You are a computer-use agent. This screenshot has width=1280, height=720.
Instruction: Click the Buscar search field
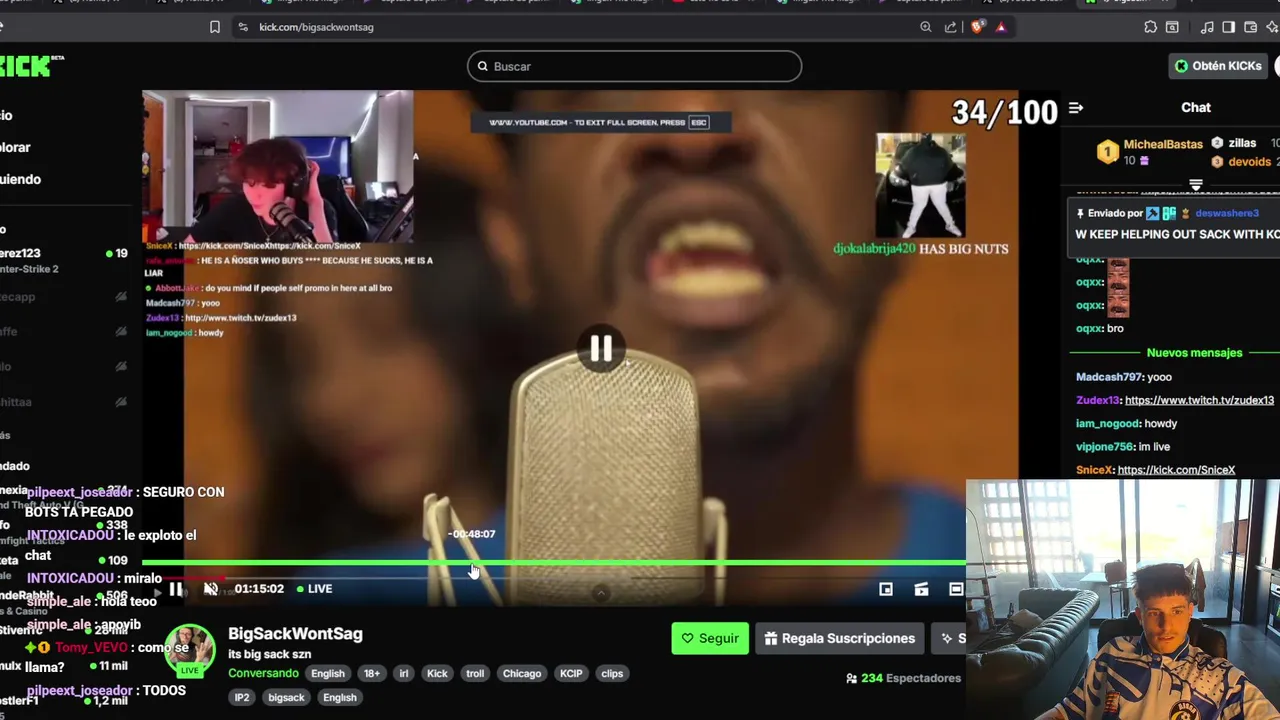[634, 66]
